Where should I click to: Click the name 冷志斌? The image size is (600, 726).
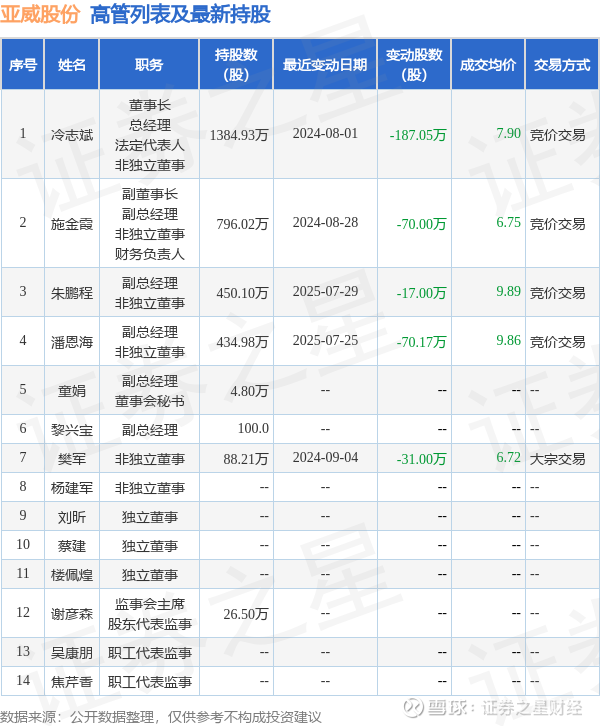coord(72,135)
